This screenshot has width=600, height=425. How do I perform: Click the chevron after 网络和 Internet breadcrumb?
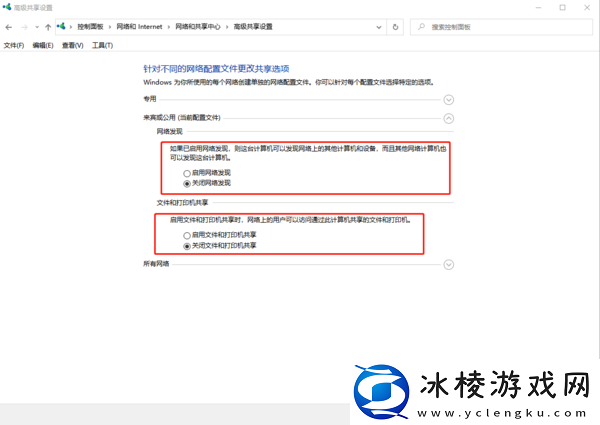[x=169, y=27]
